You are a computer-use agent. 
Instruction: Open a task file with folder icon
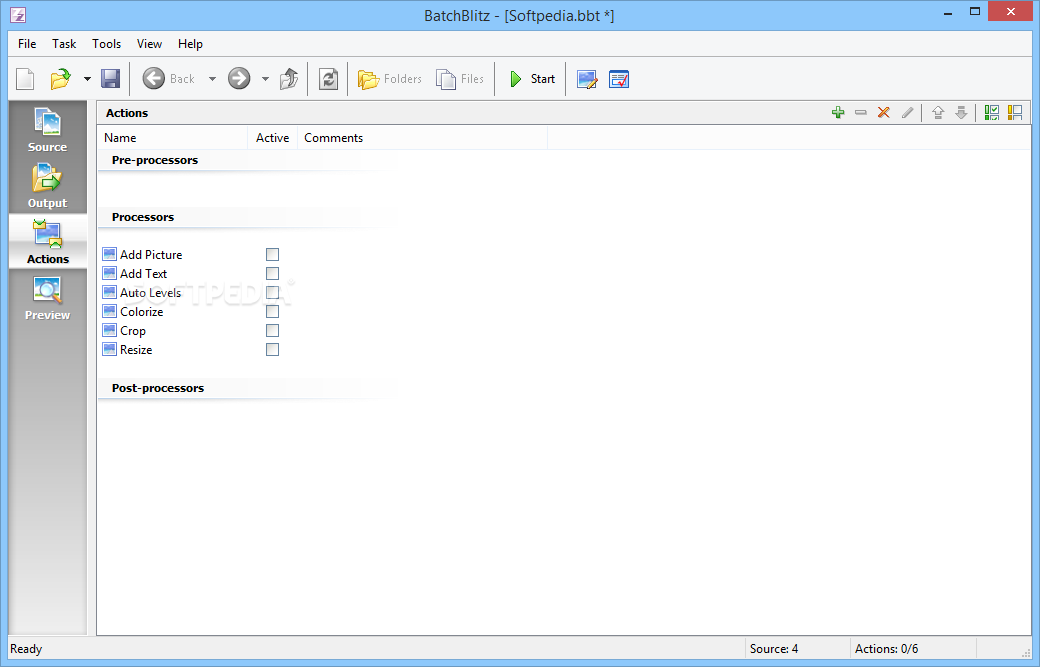pyautogui.click(x=60, y=79)
